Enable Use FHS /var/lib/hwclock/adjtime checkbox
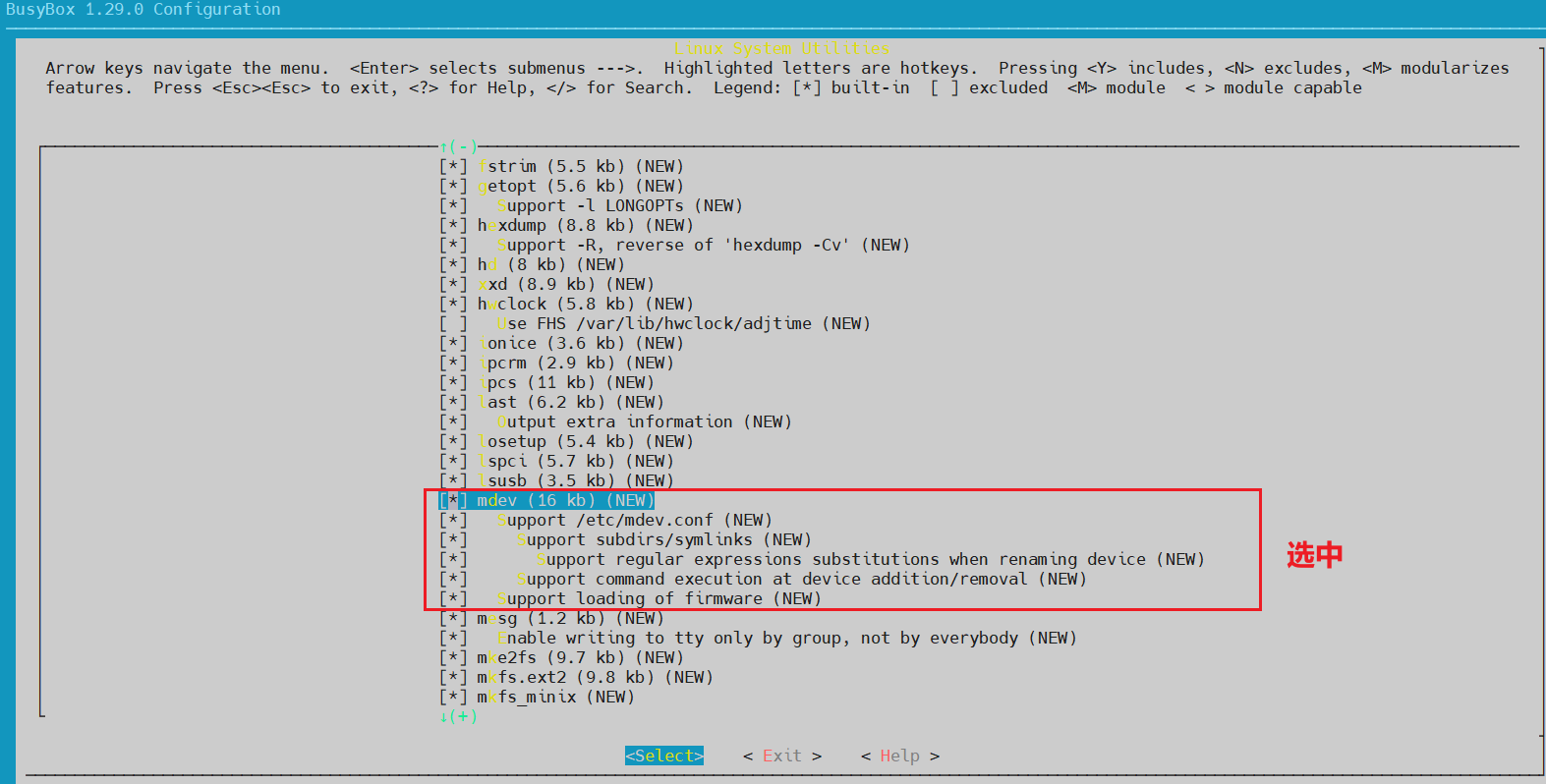This screenshot has height=784, width=1546. click(453, 323)
